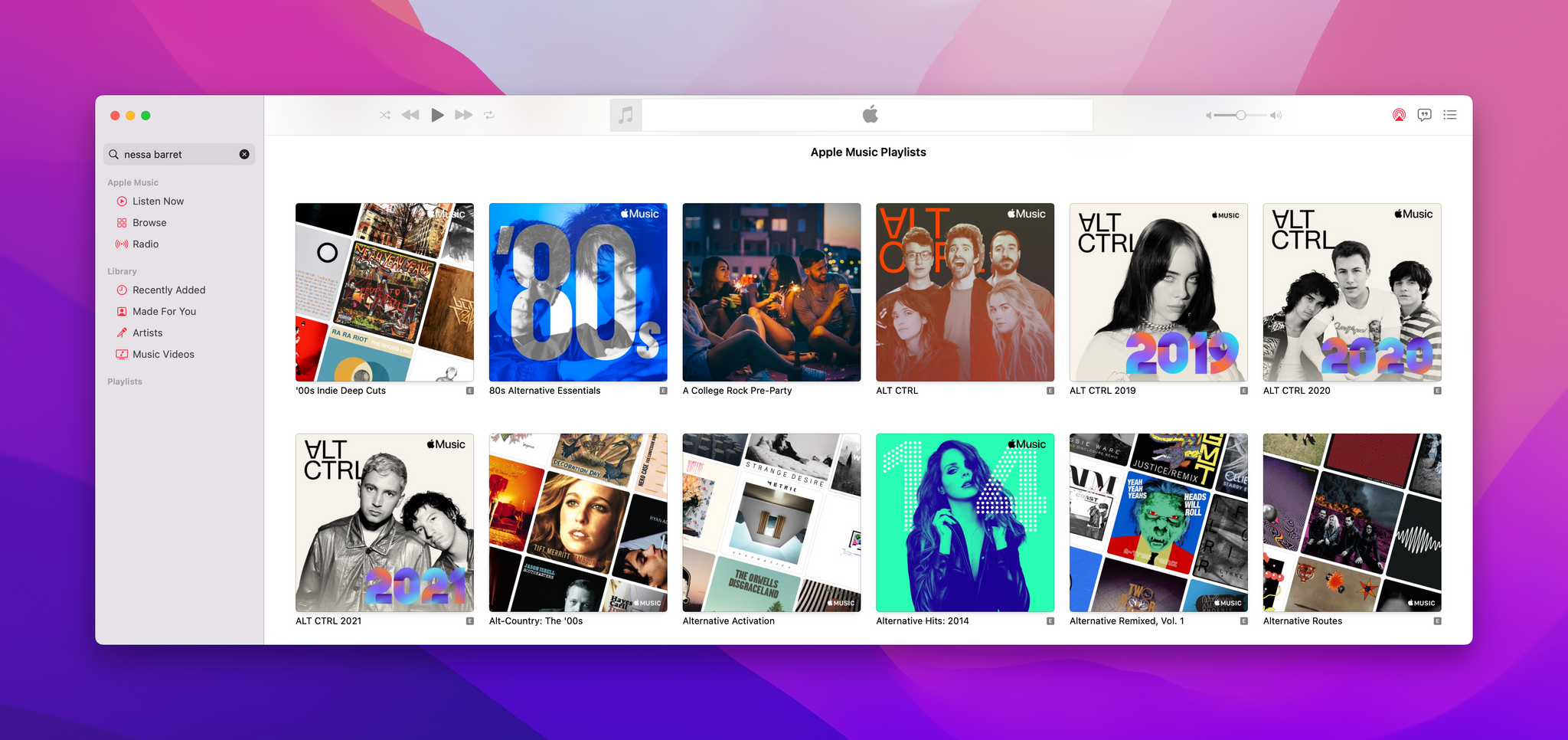This screenshot has height=740, width=1568.
Task: Adjust the volume slider knob
Action: tap(1240, 115)
